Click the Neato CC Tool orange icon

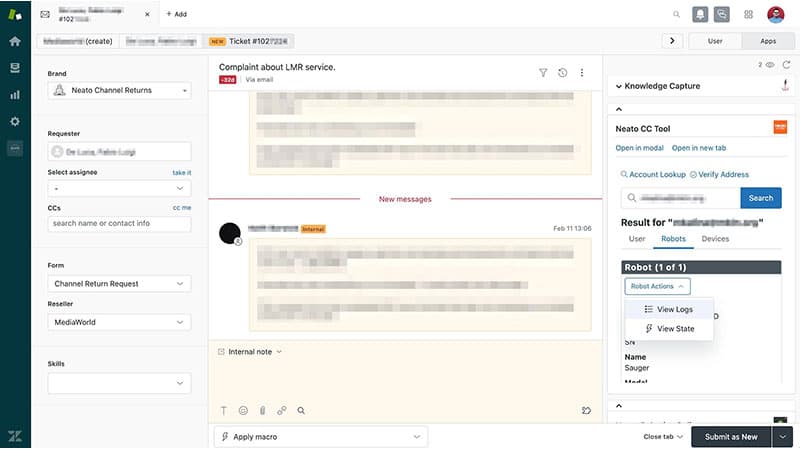pyautogui.click(x=780, y=127)
